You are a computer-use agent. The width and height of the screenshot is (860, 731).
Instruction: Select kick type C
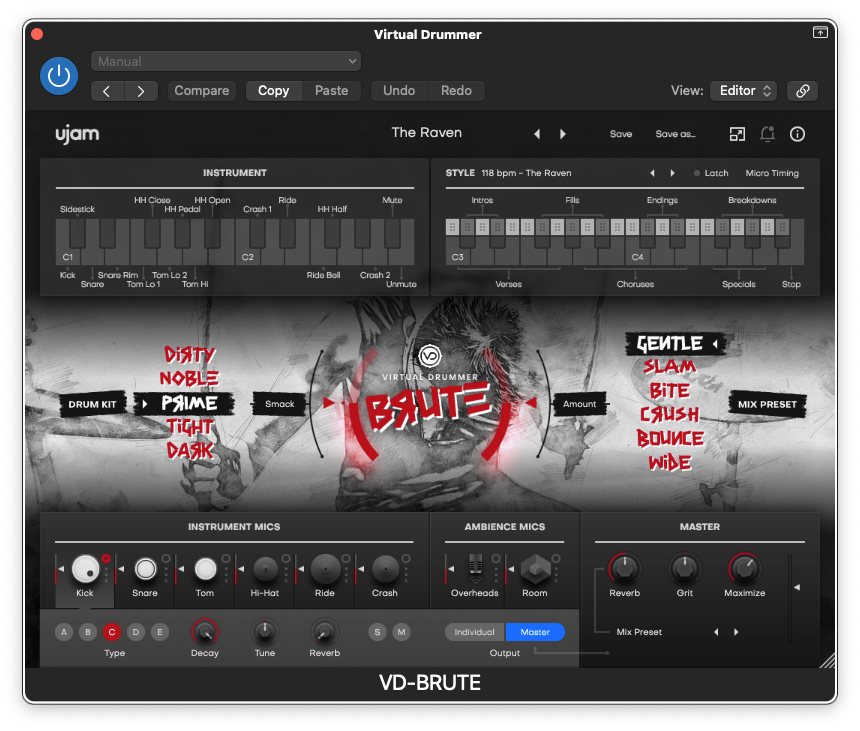coord(112,632)
